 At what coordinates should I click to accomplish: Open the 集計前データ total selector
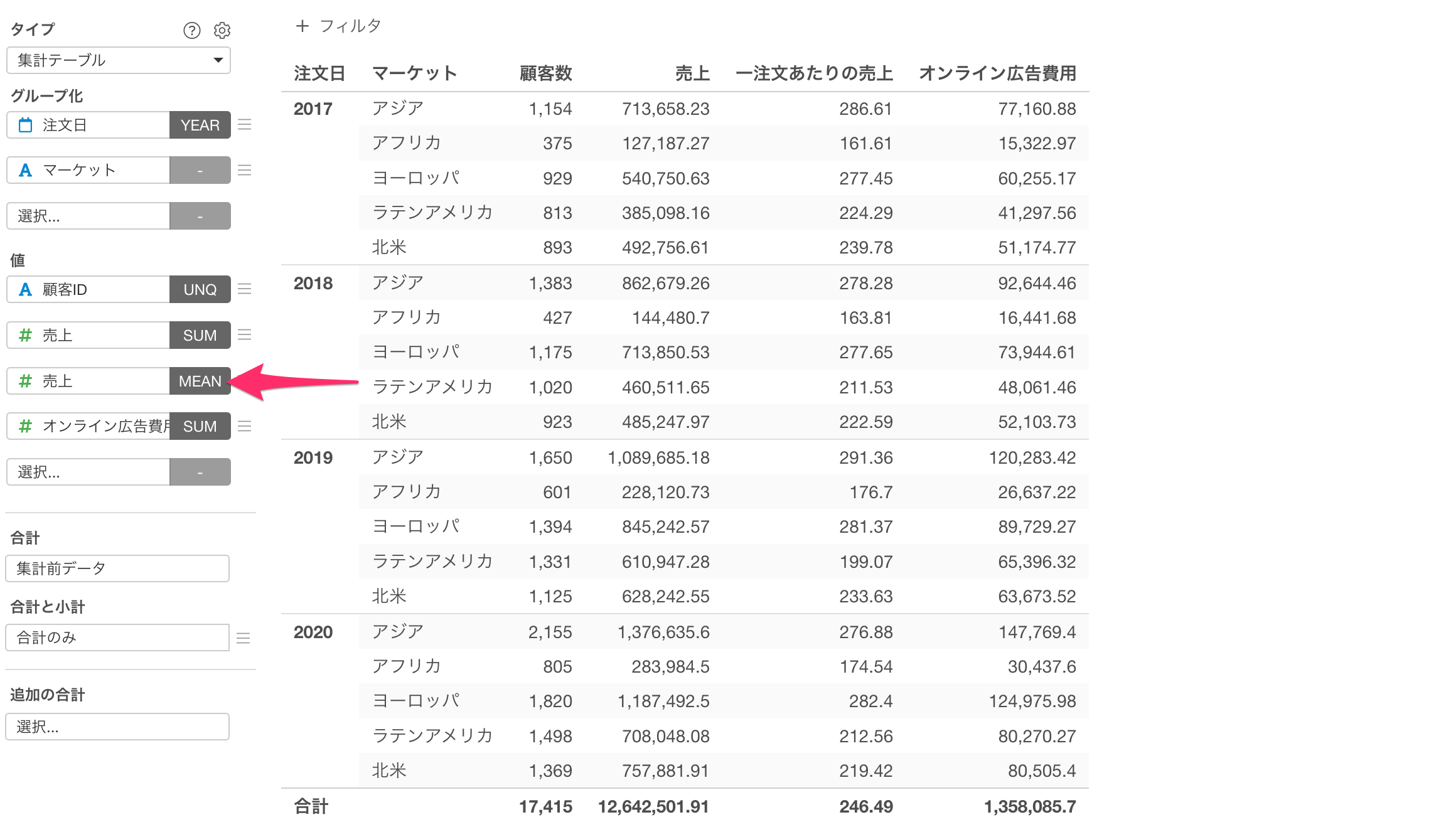117,568
